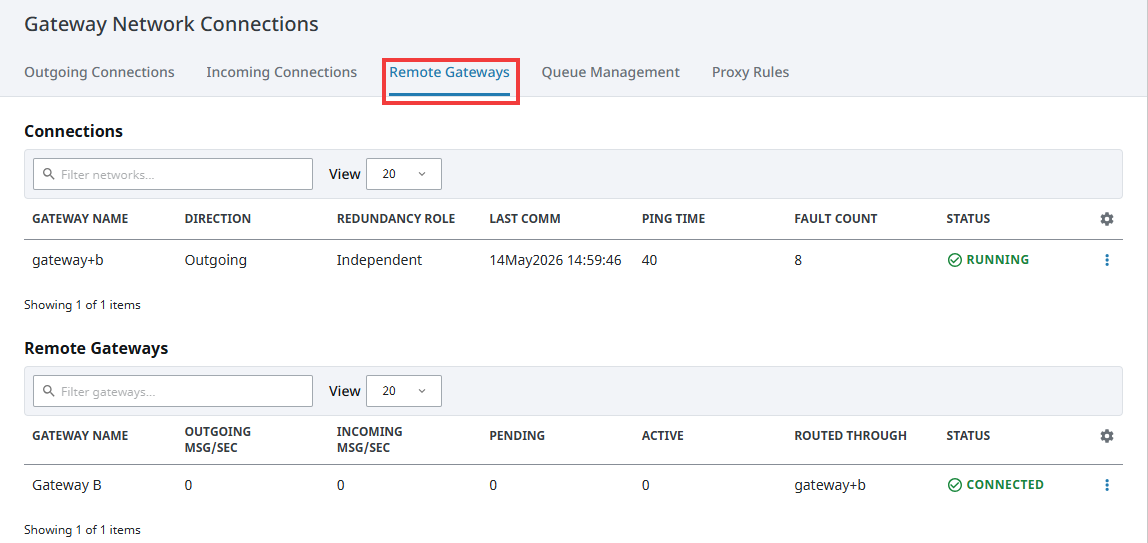Select gateway+b name in Connections table

pyautogui.click(x=67, y=260)
